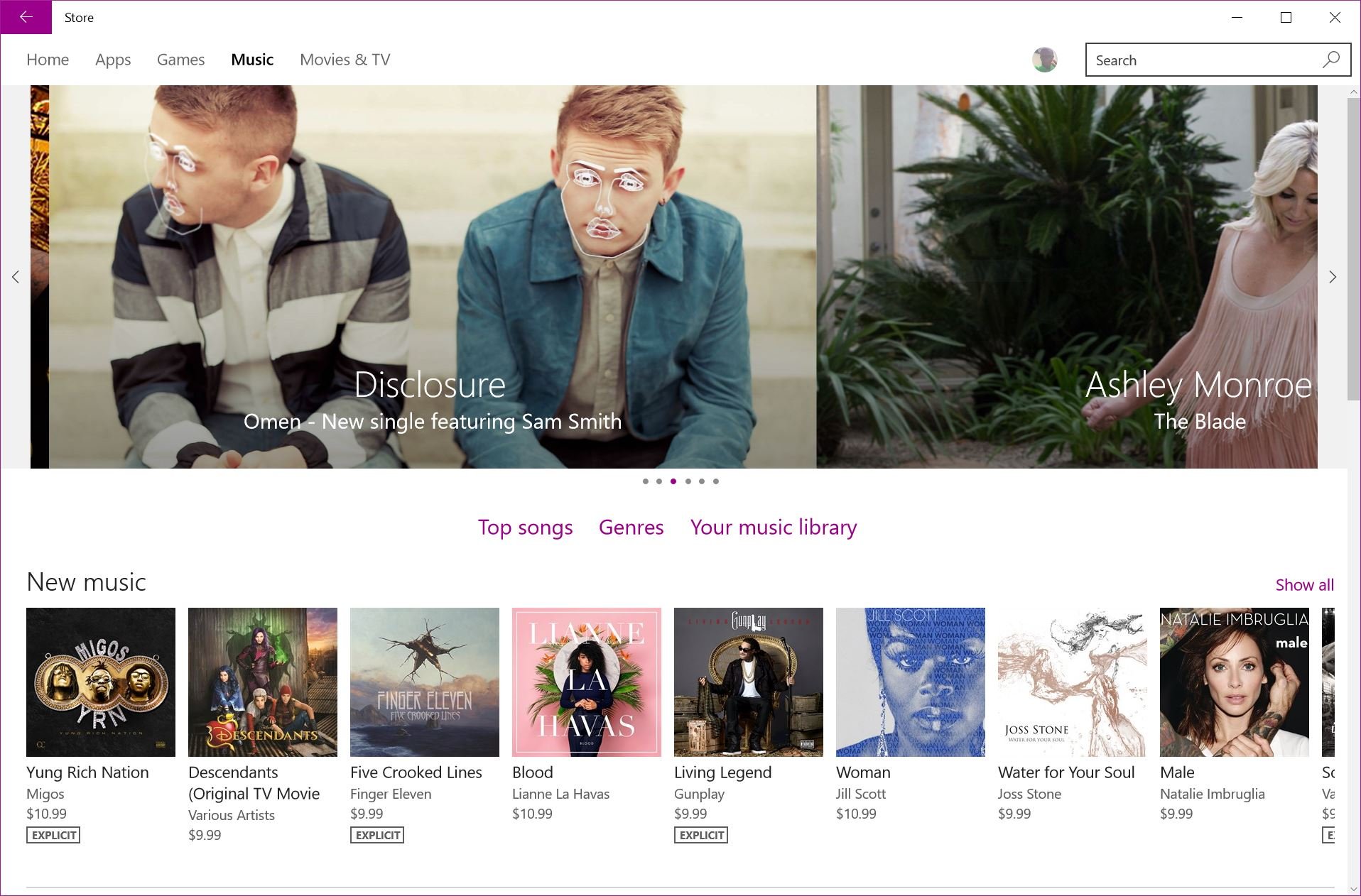This screenshot has width=1361, height=896.
Task: Open Male by Natalie Imbruglia cover
Action: click(1235, 682)
